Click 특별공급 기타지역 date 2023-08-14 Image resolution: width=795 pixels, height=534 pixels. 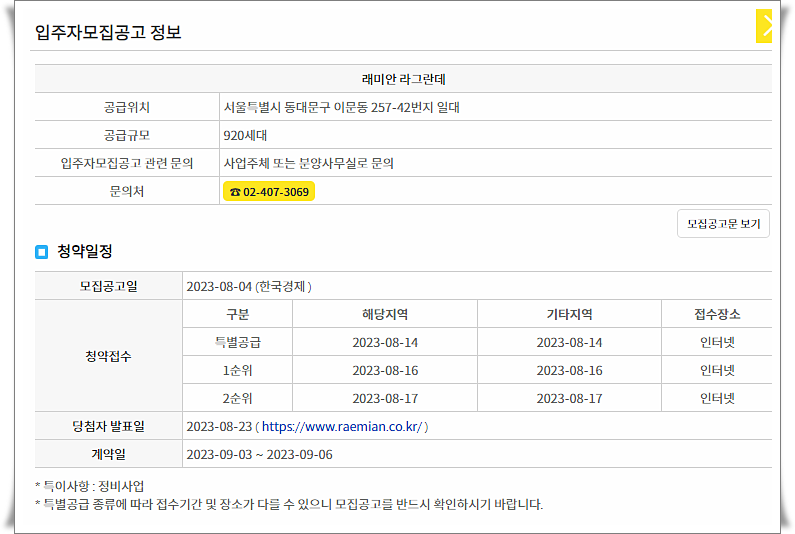pyautogui.click(x=569, y=343)
